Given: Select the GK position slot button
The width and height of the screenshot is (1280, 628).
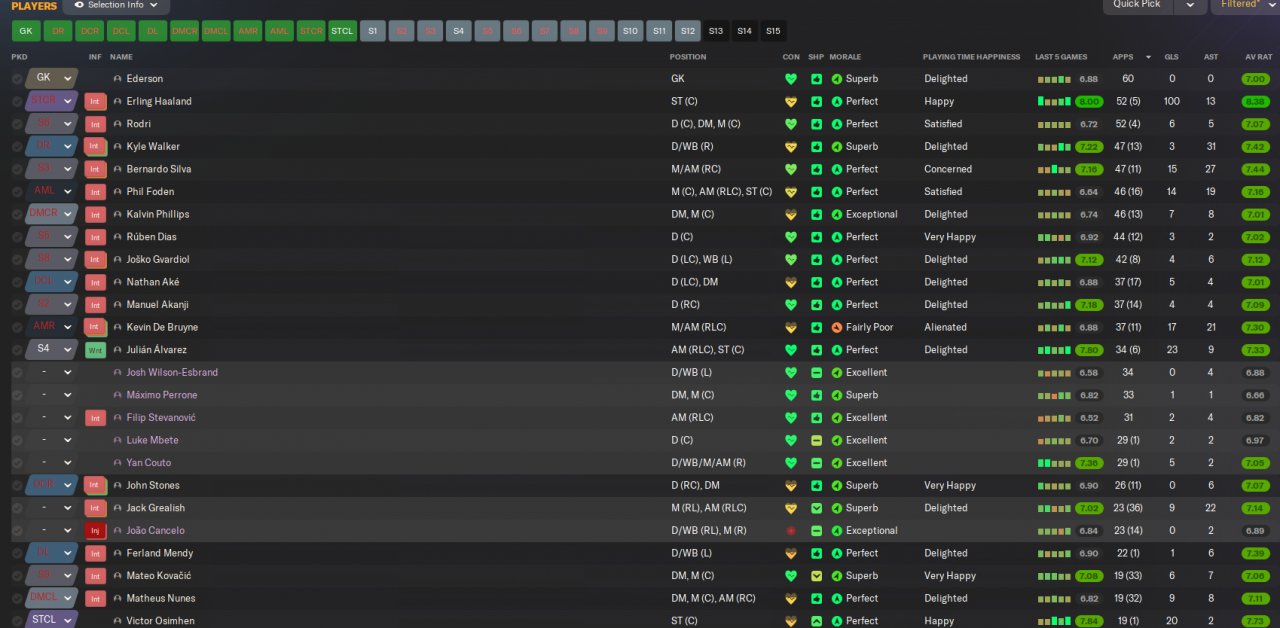Looking at the screenshot, I should [x=27, y=31].
